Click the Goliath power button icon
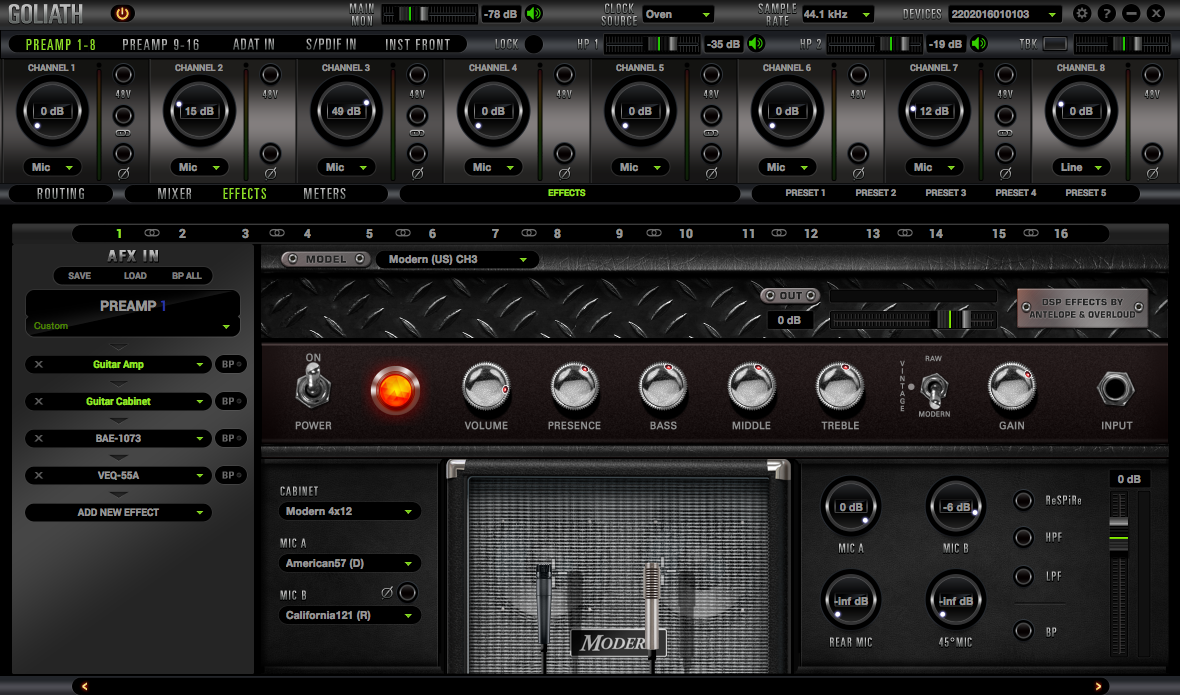This screenshot has height=695, width=1180. coord(122,14)
